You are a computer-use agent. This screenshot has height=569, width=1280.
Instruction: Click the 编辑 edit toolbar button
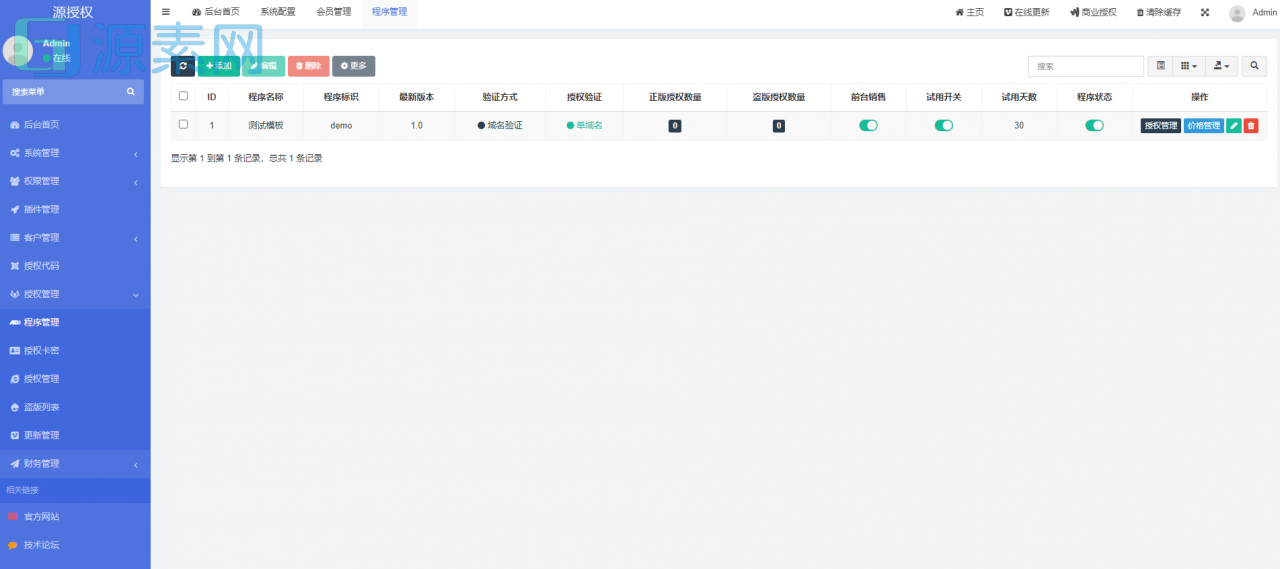(263, 66)
